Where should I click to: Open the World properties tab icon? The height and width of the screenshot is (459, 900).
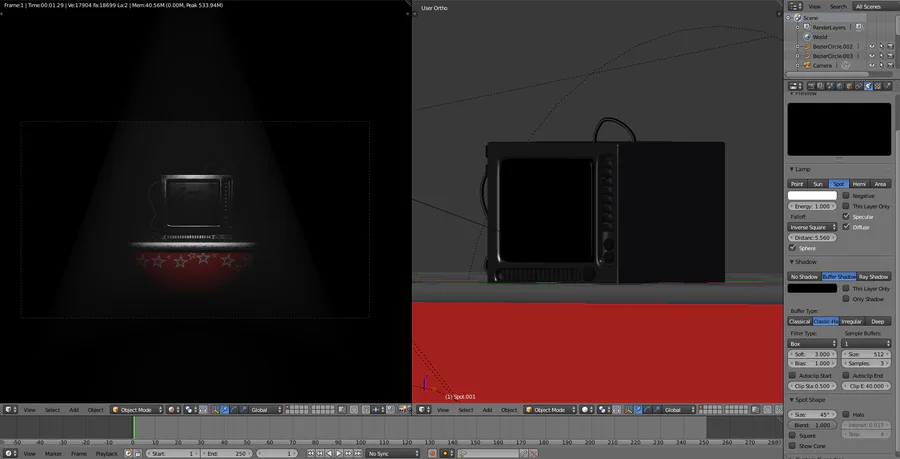839,86
